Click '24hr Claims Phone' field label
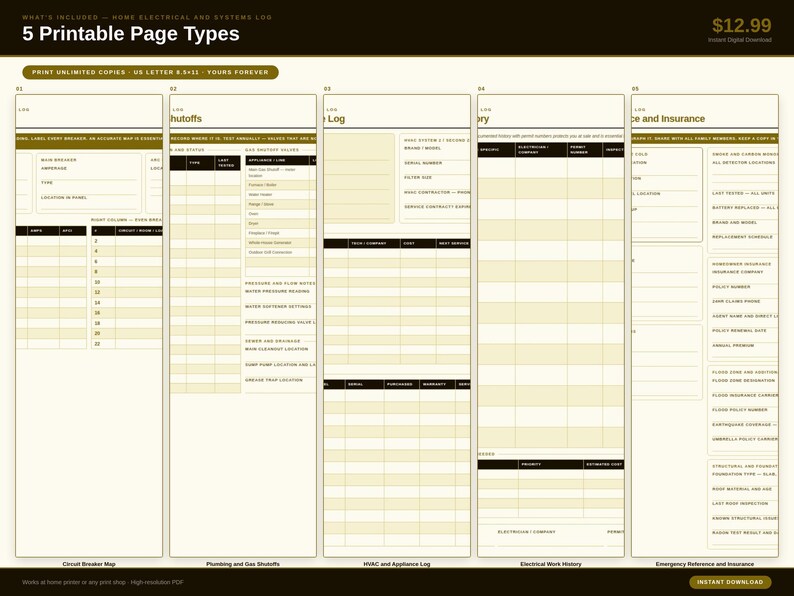The height and width of the screenshot is (596, 794). click(736, 301)
